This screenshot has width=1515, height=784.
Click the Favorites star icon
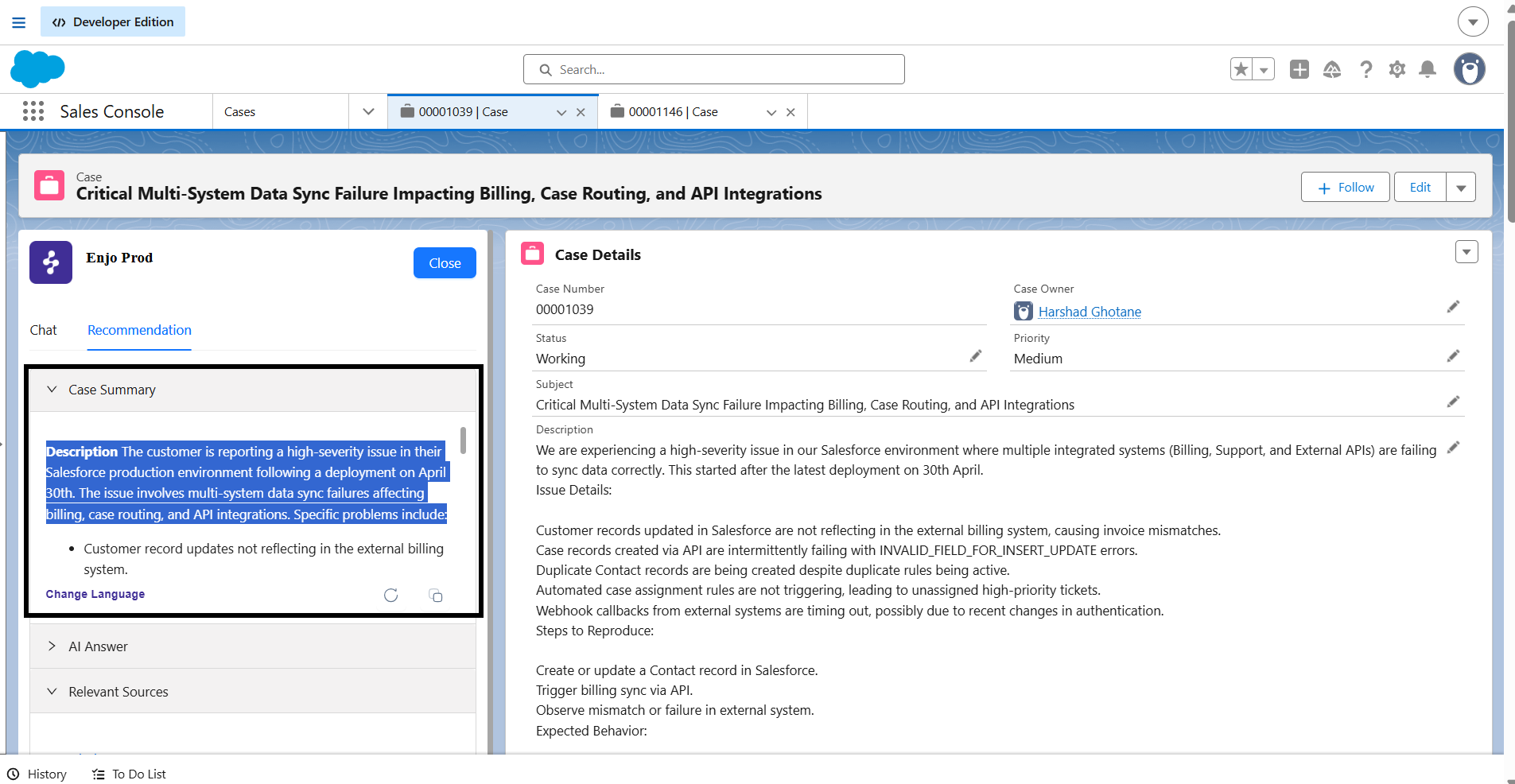point(1241,69)
